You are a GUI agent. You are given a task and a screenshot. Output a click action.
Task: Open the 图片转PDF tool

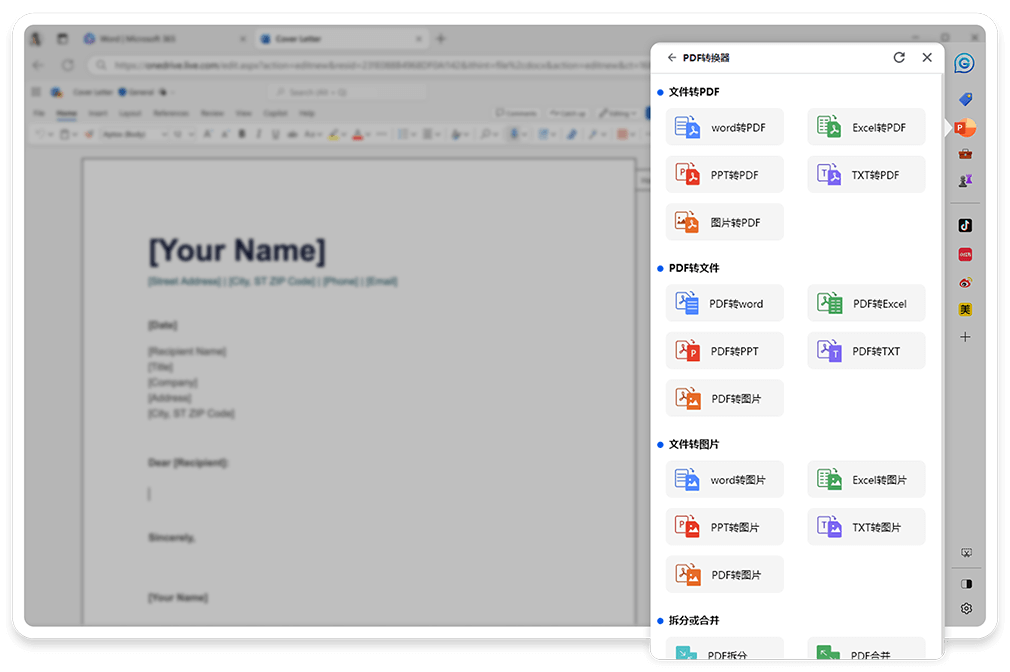pos(724,222)
